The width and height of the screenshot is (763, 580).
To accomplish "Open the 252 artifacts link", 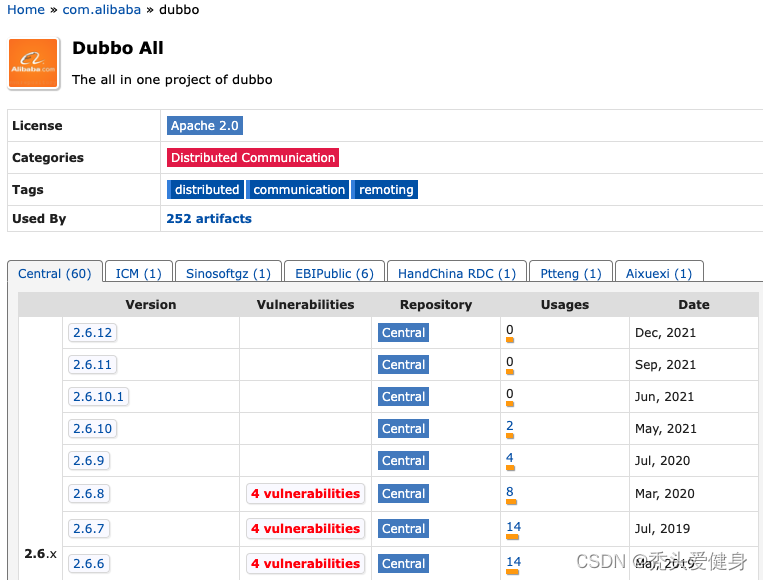I will pyautogui.click(x=209, y=219).
